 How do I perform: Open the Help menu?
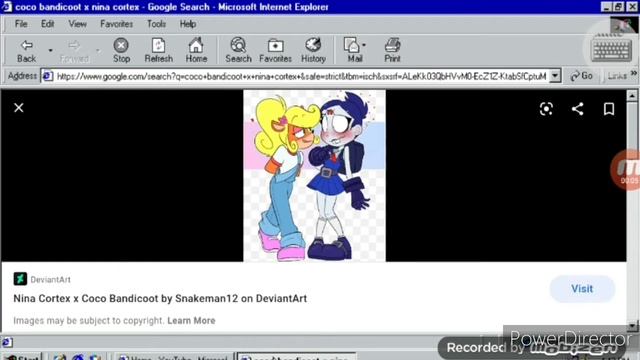188,24
